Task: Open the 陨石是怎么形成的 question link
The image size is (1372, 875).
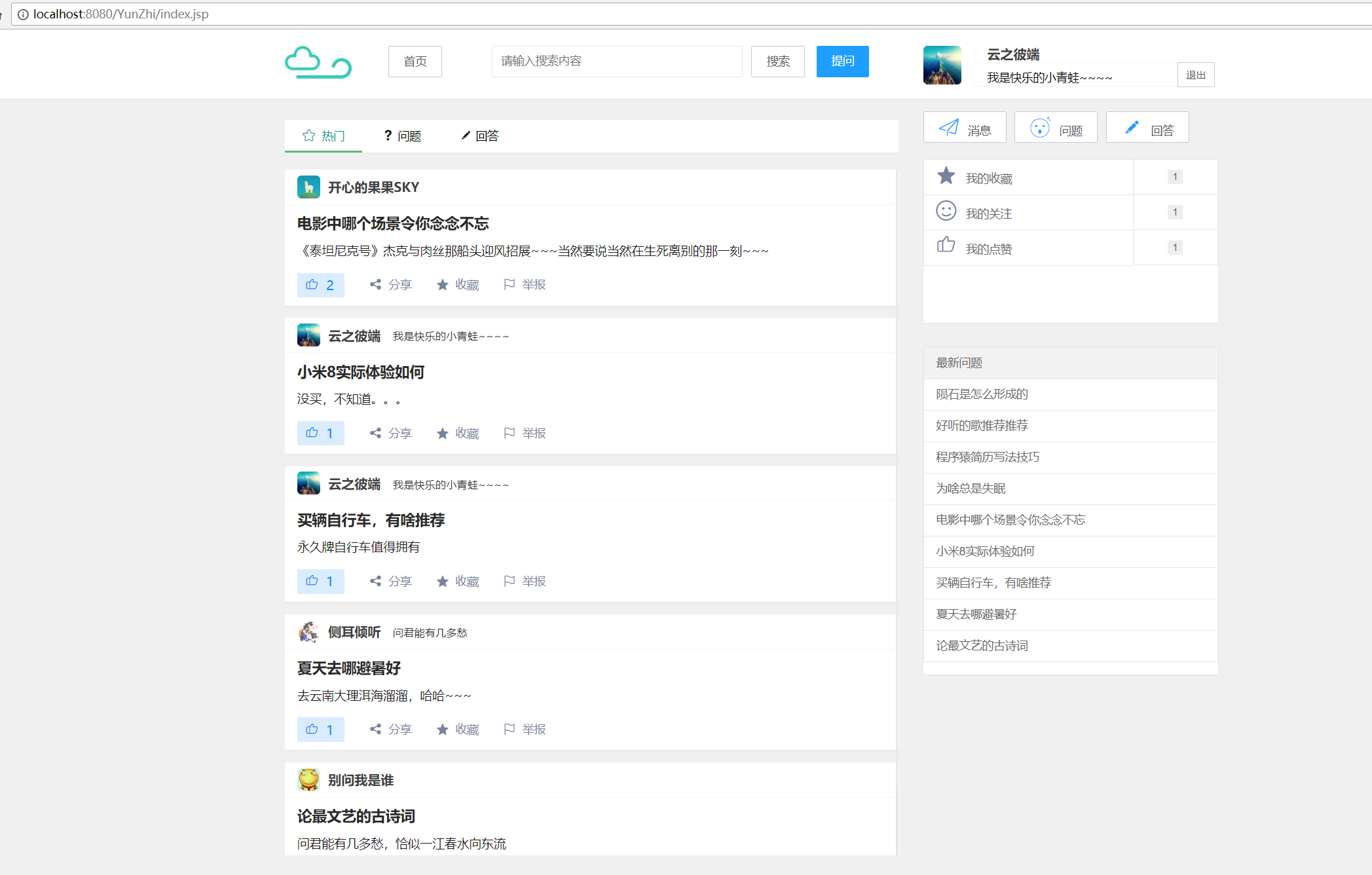Action: [980, 394]
